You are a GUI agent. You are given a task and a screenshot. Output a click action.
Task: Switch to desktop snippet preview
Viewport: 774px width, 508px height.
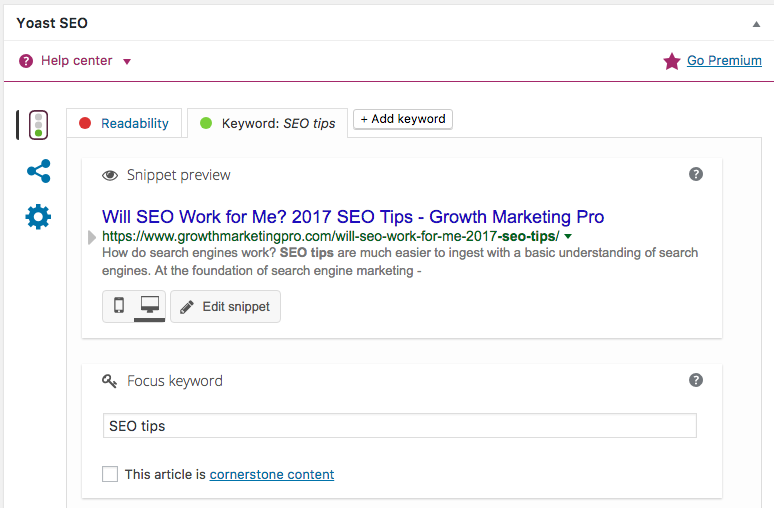coord(150,306)
